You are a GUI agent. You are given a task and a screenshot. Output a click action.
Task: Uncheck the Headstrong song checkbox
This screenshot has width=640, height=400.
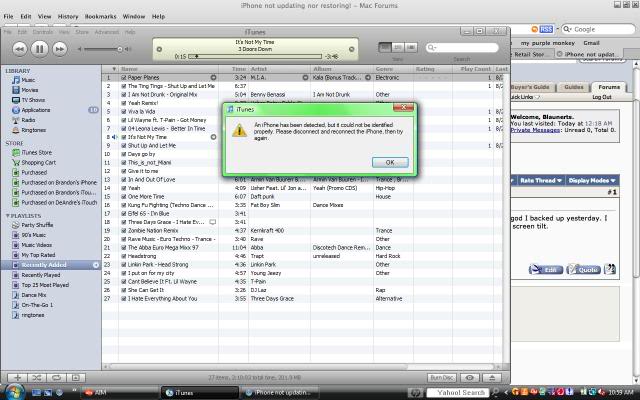(x=123, y=256)
